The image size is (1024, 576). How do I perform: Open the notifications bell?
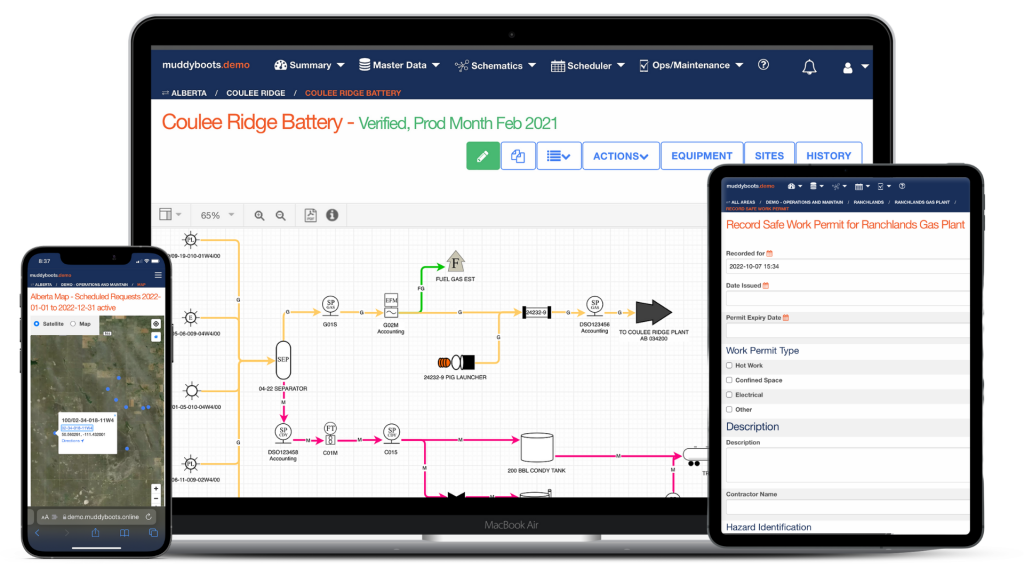809,67
